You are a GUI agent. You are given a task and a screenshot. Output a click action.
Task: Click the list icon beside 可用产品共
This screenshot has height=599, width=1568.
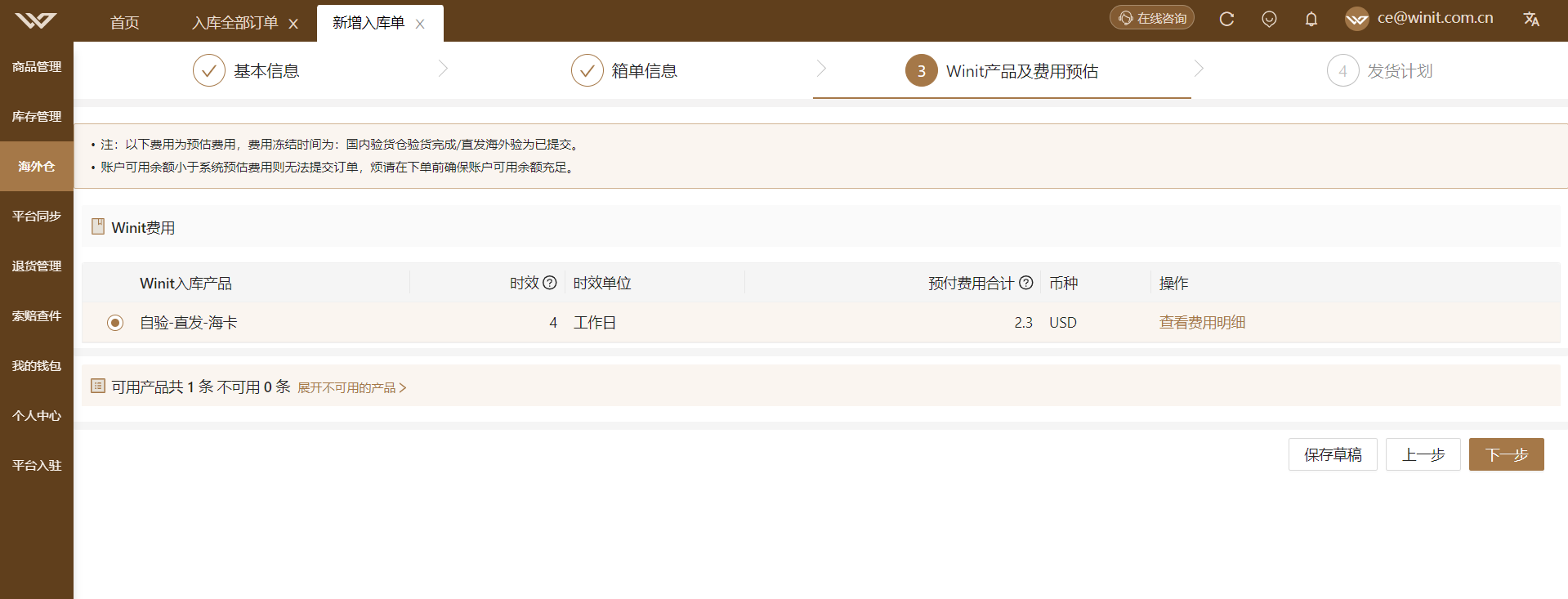click(x=98, y=386)
